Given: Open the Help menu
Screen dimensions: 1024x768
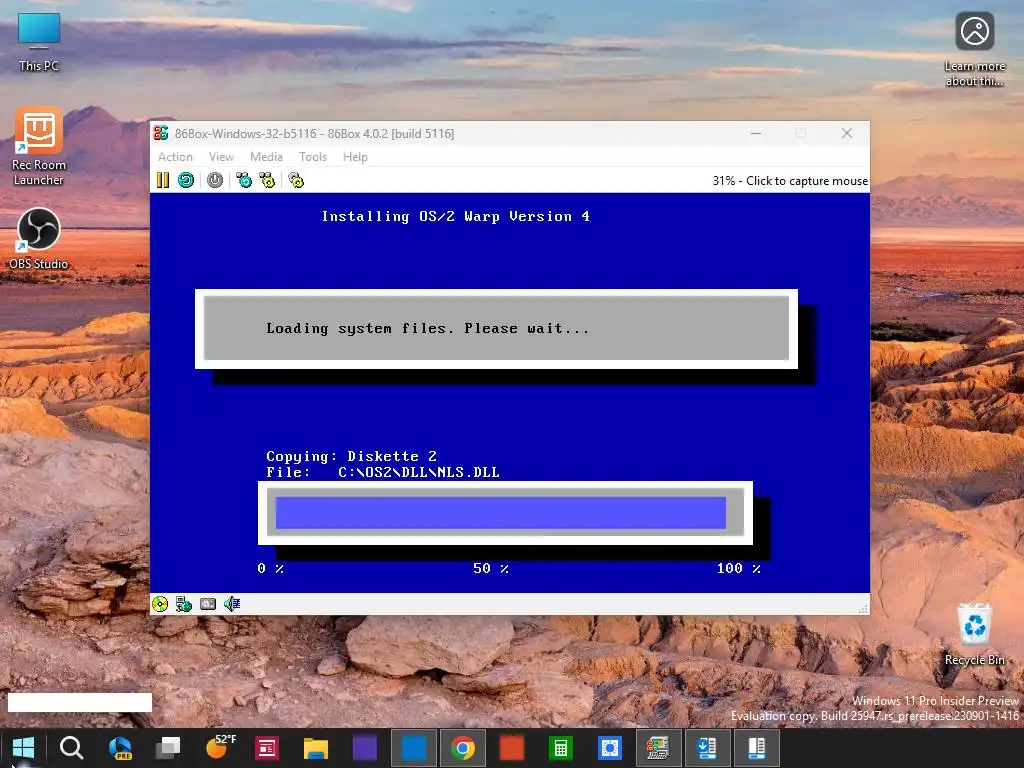Looking at the screenshot, I should pyautogui.click(x=355, y=157).
